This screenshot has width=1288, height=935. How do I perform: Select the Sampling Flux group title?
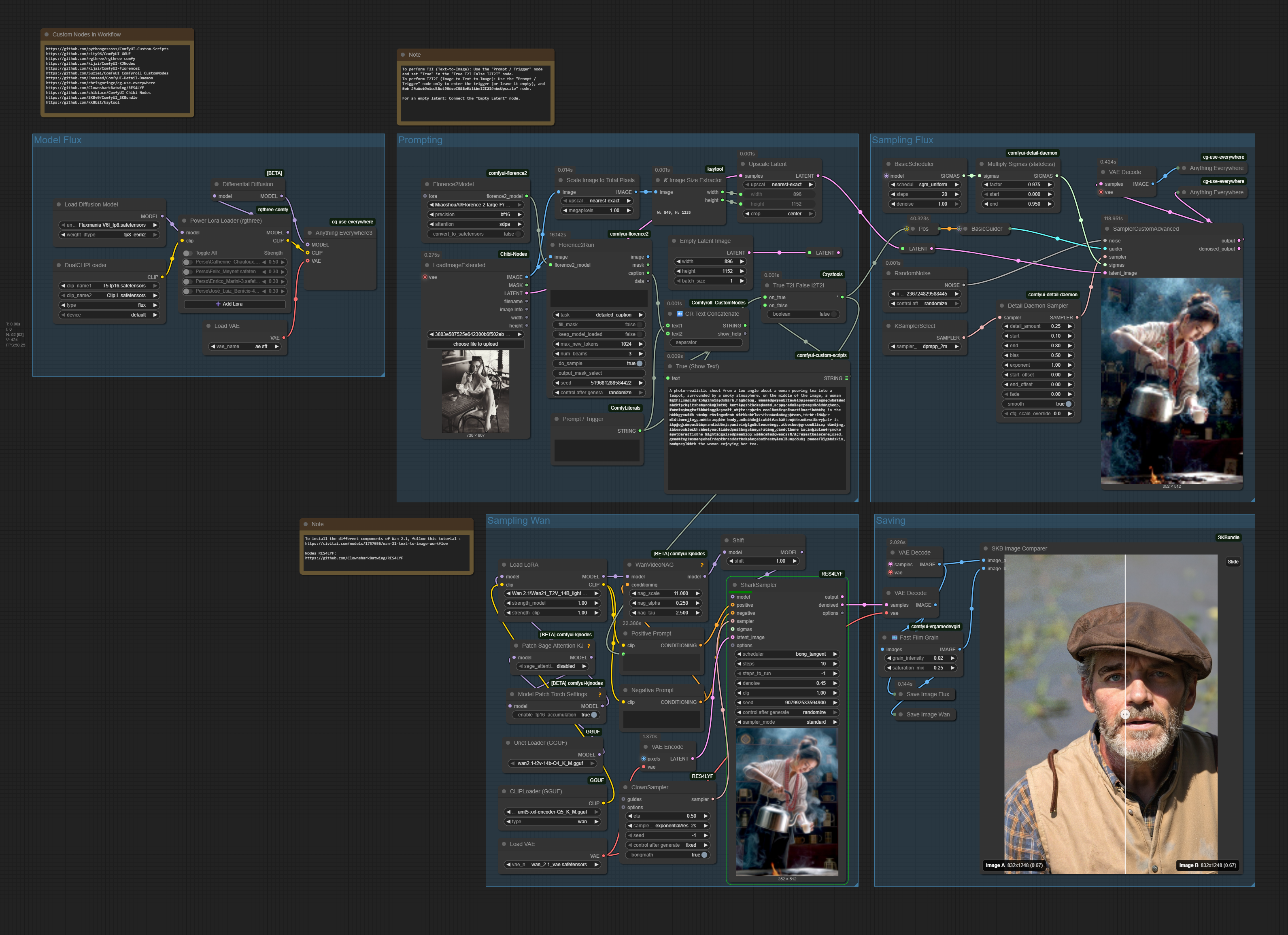click(x=902, y=140)
